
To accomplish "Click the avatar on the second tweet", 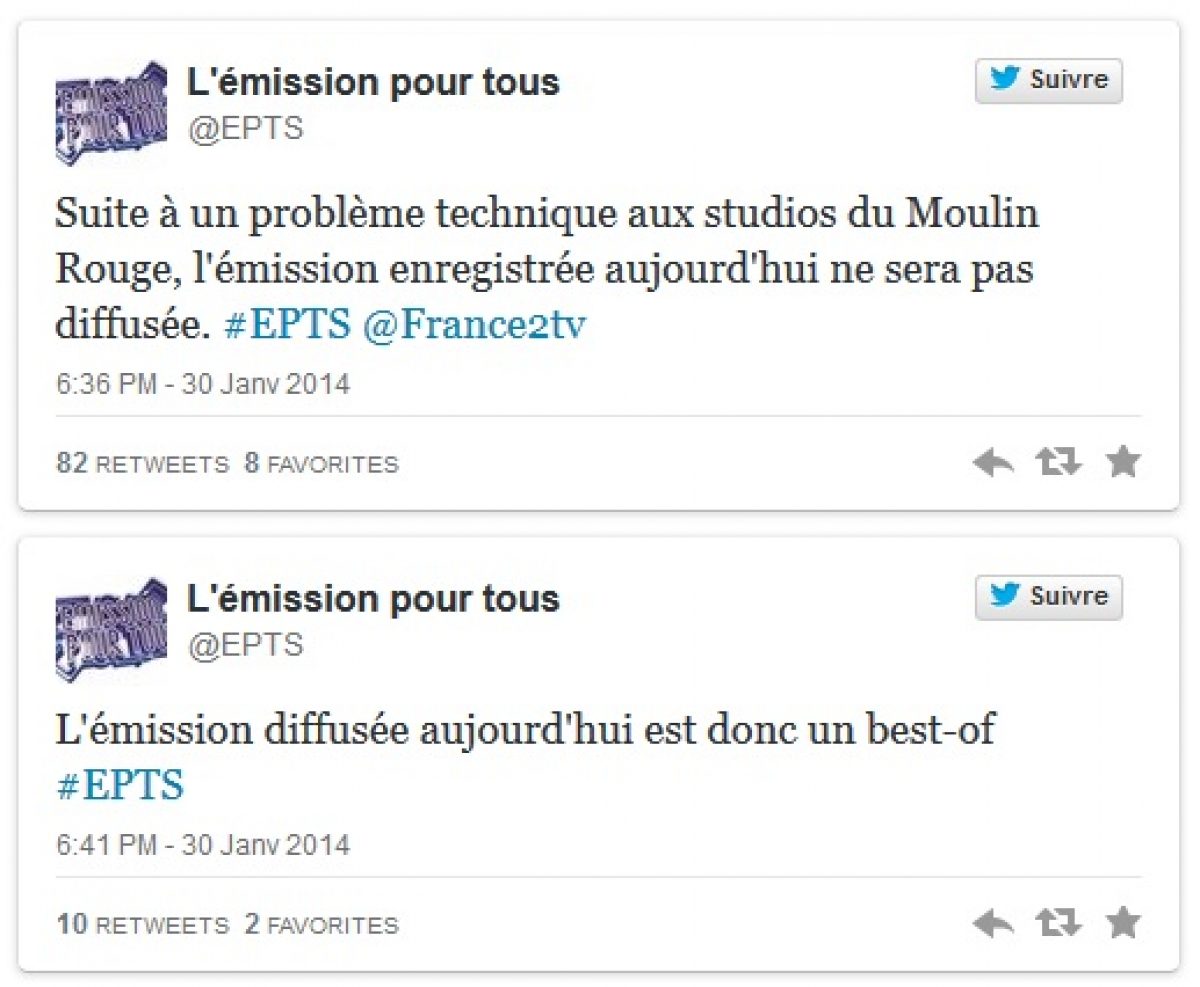I will click(111, 629).
